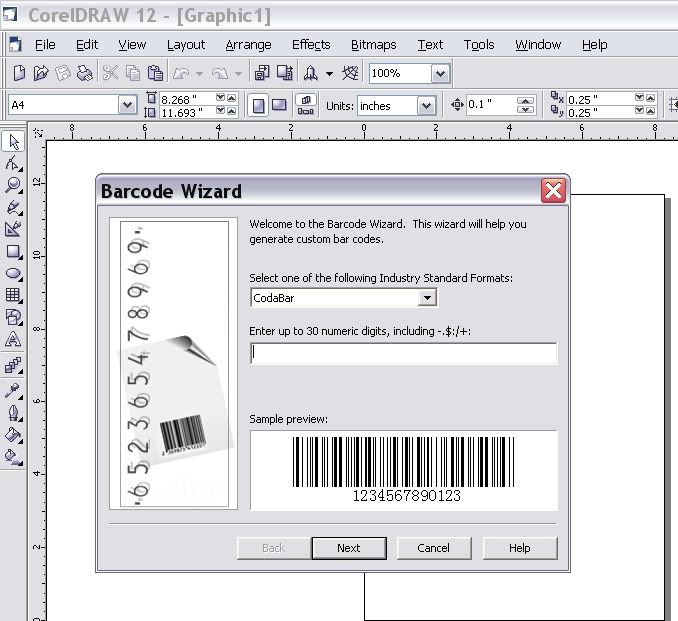Open the Corel Online icon
This screenshot has width=678, height=621.
[350, 73]
